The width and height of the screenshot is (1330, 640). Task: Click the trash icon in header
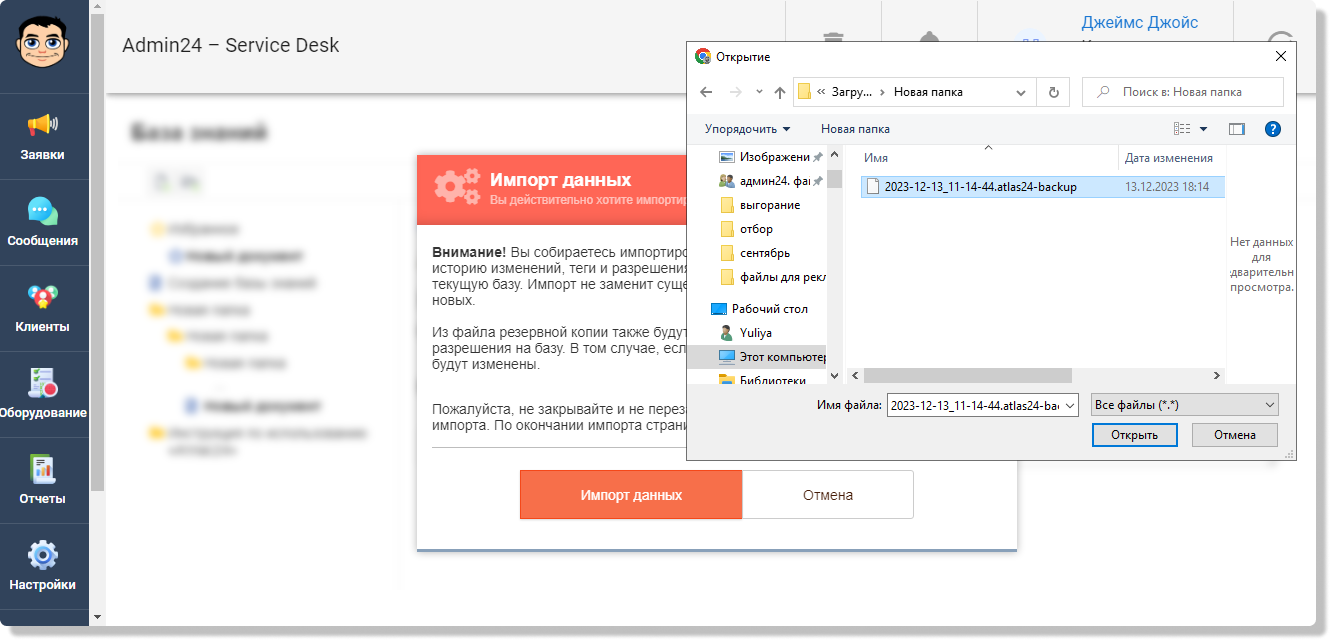click(x=833, y=38)
